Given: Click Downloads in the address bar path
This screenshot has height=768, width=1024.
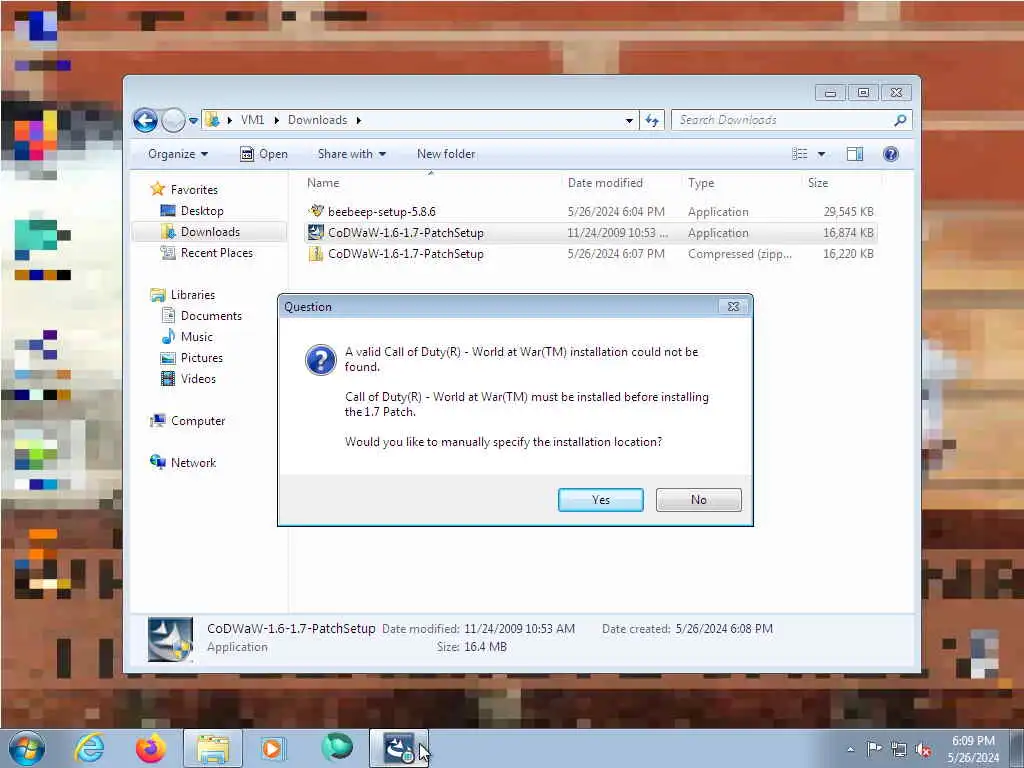Looking at the screenshot, I should coord(317,120).
